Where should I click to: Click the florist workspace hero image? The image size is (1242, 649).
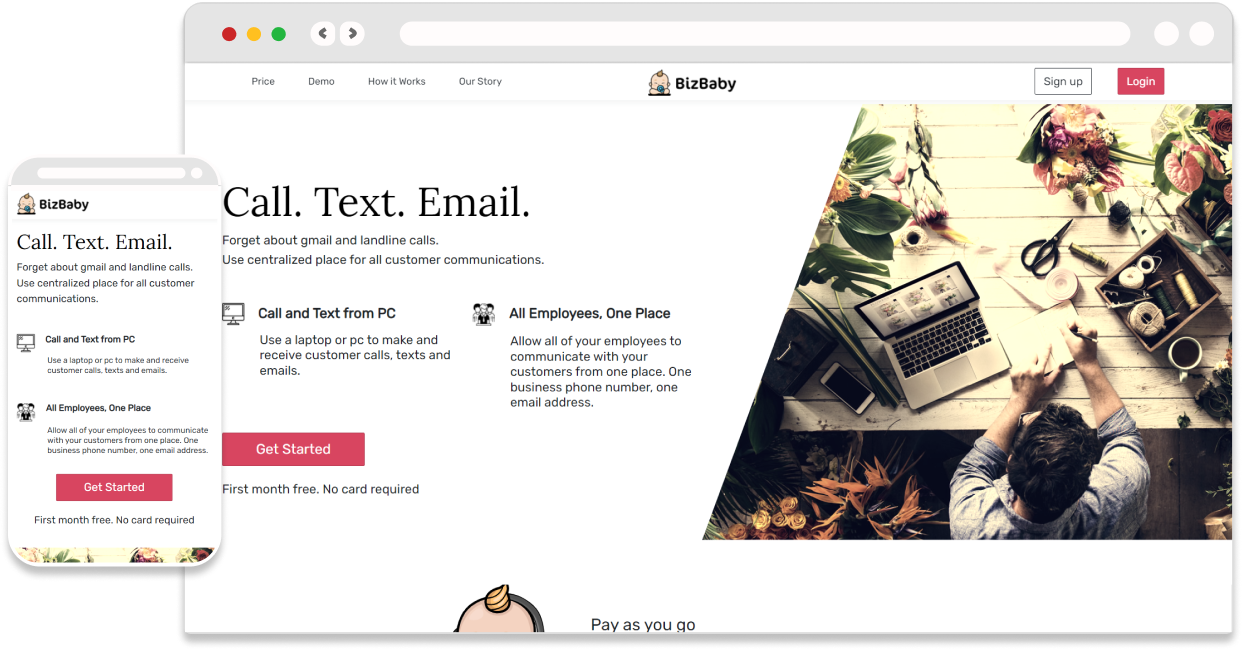[990, 322]
